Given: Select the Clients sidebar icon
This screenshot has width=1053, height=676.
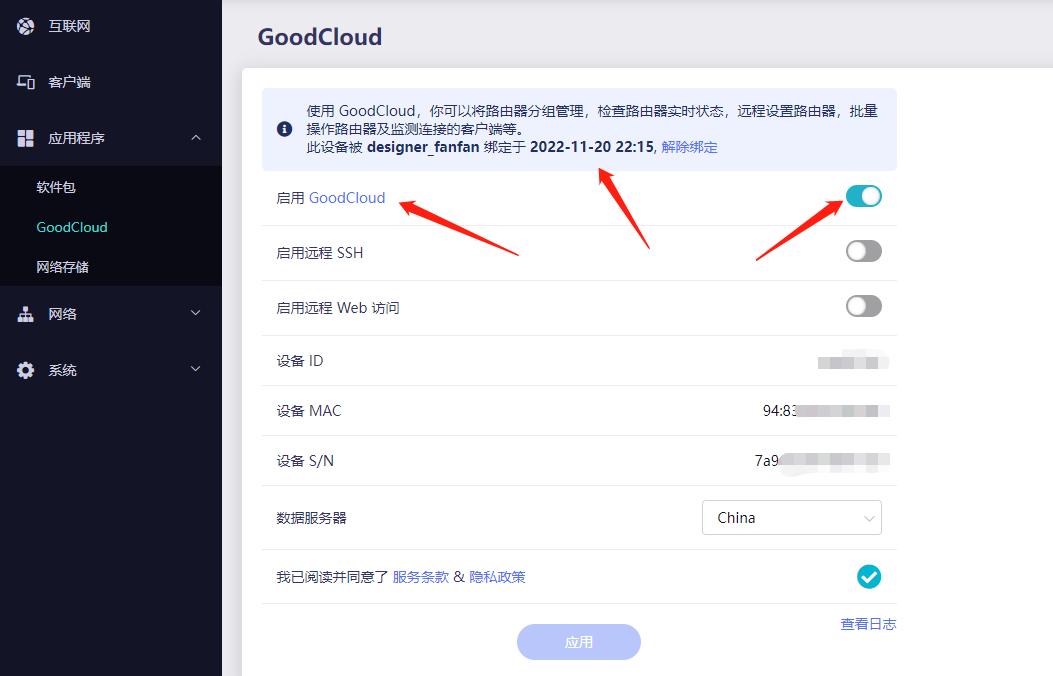Looking at the screenshot, I should pyautogui.click(x=26, y=82).
